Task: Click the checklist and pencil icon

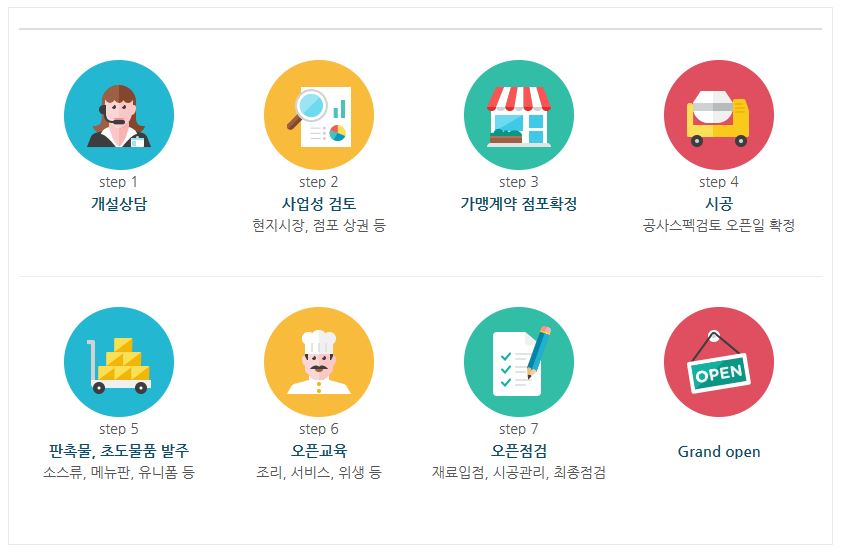Action: pyautogui.click(x=519, y=362)
